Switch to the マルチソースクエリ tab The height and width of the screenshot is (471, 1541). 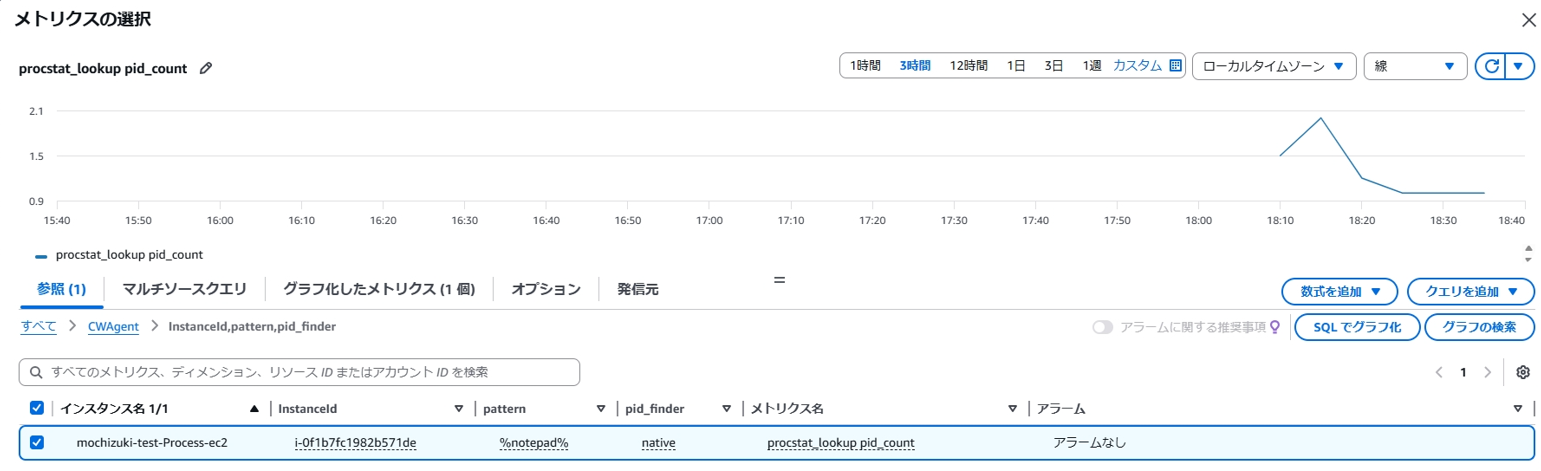click(184, 289)
